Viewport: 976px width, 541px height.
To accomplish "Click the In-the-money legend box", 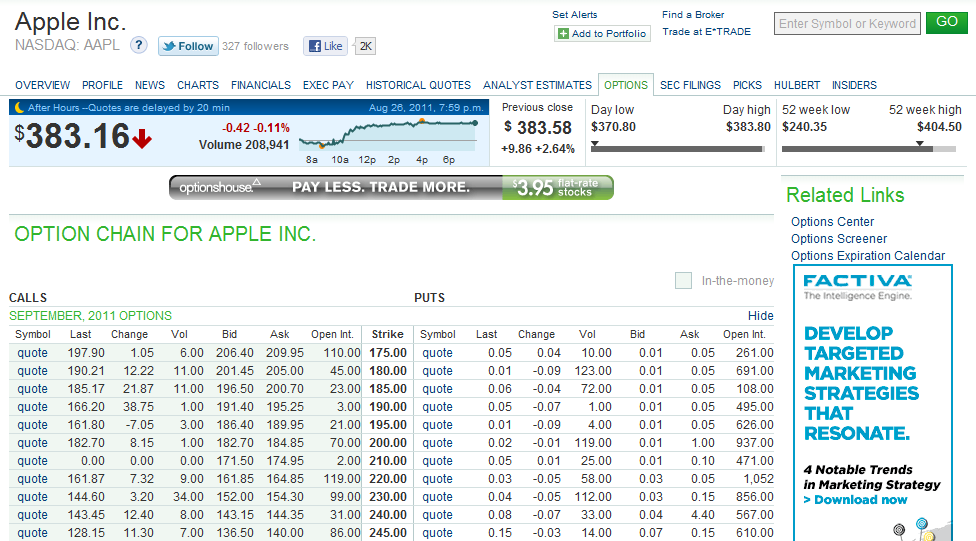I will pyautogui.click(x=683, y=281).
